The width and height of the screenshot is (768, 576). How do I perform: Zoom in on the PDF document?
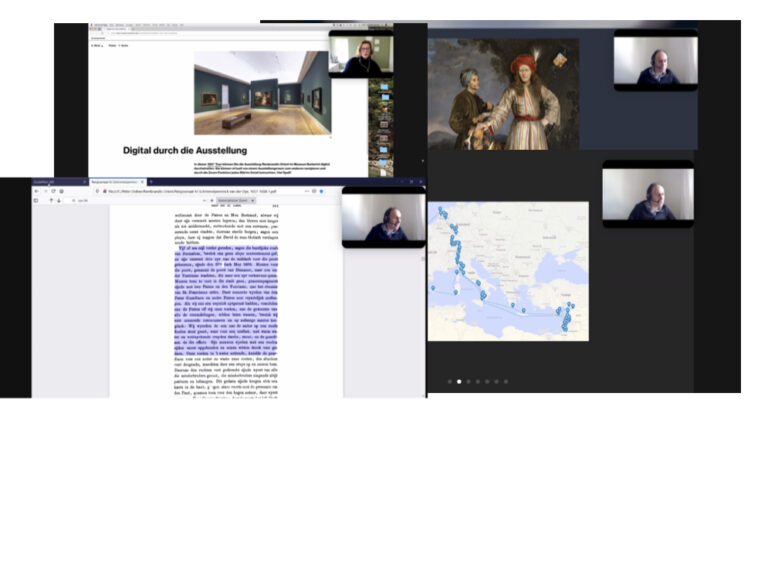point(212,200)
